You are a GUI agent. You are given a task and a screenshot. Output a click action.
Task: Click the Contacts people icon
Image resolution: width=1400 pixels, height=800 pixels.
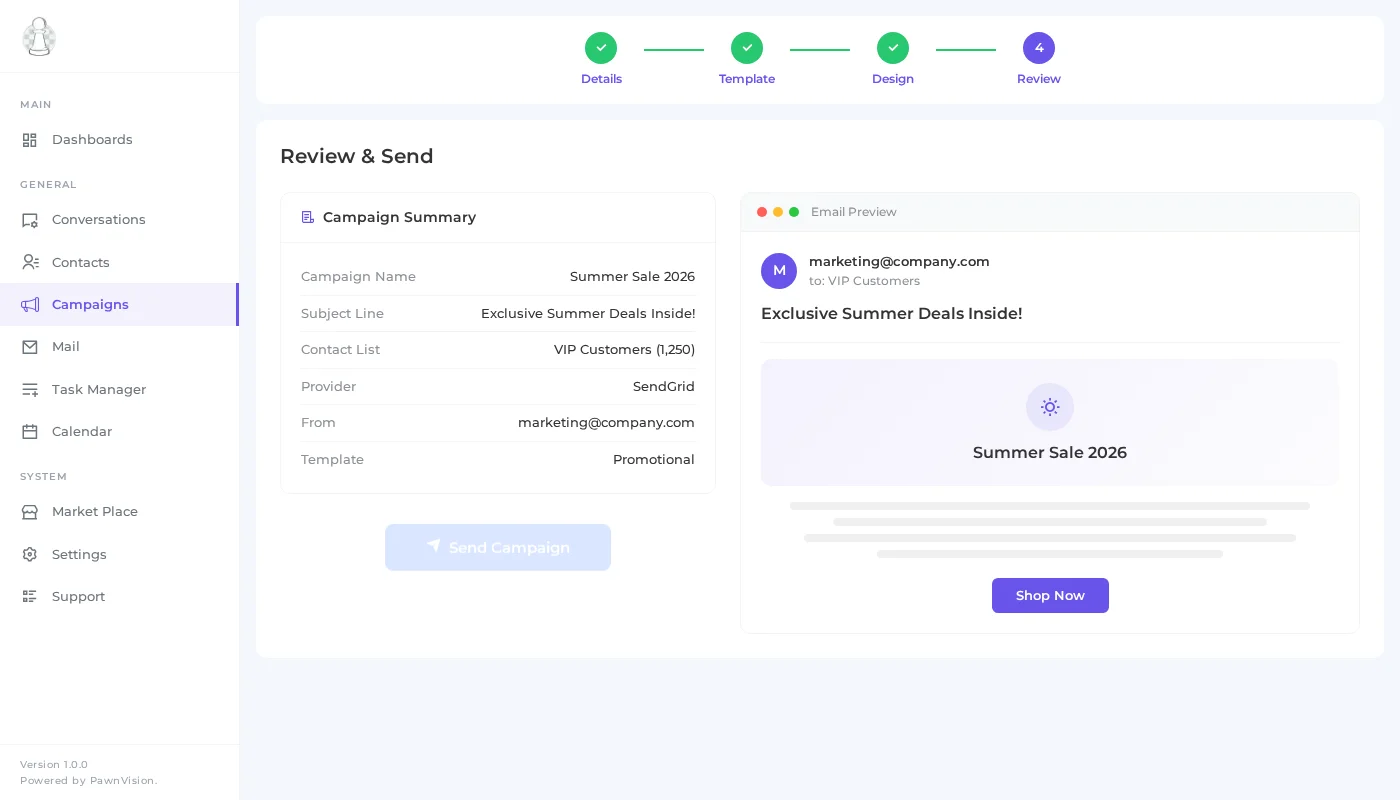[x=29, y=262]
